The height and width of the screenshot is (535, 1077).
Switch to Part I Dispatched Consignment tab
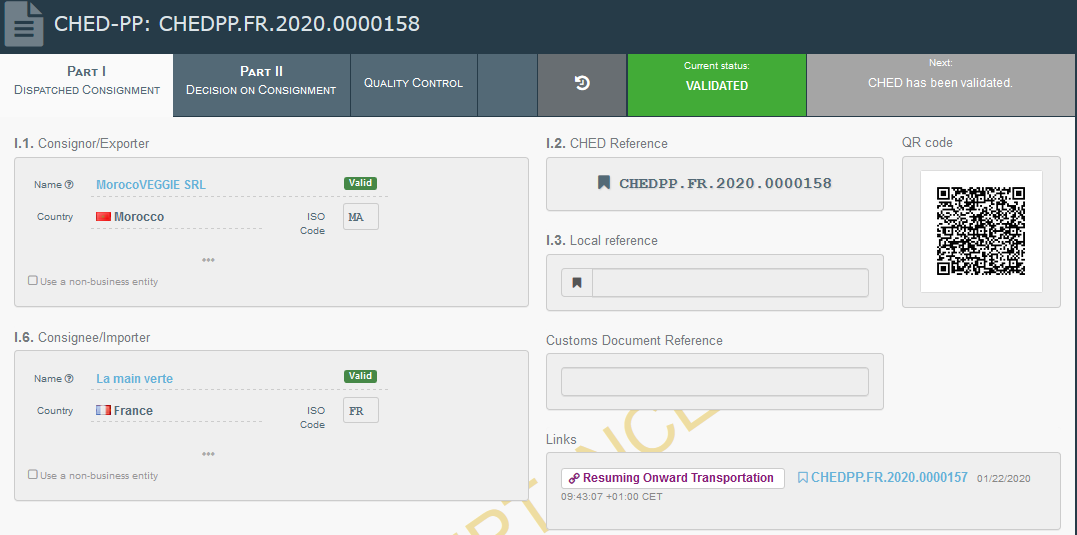coord(87,85)
